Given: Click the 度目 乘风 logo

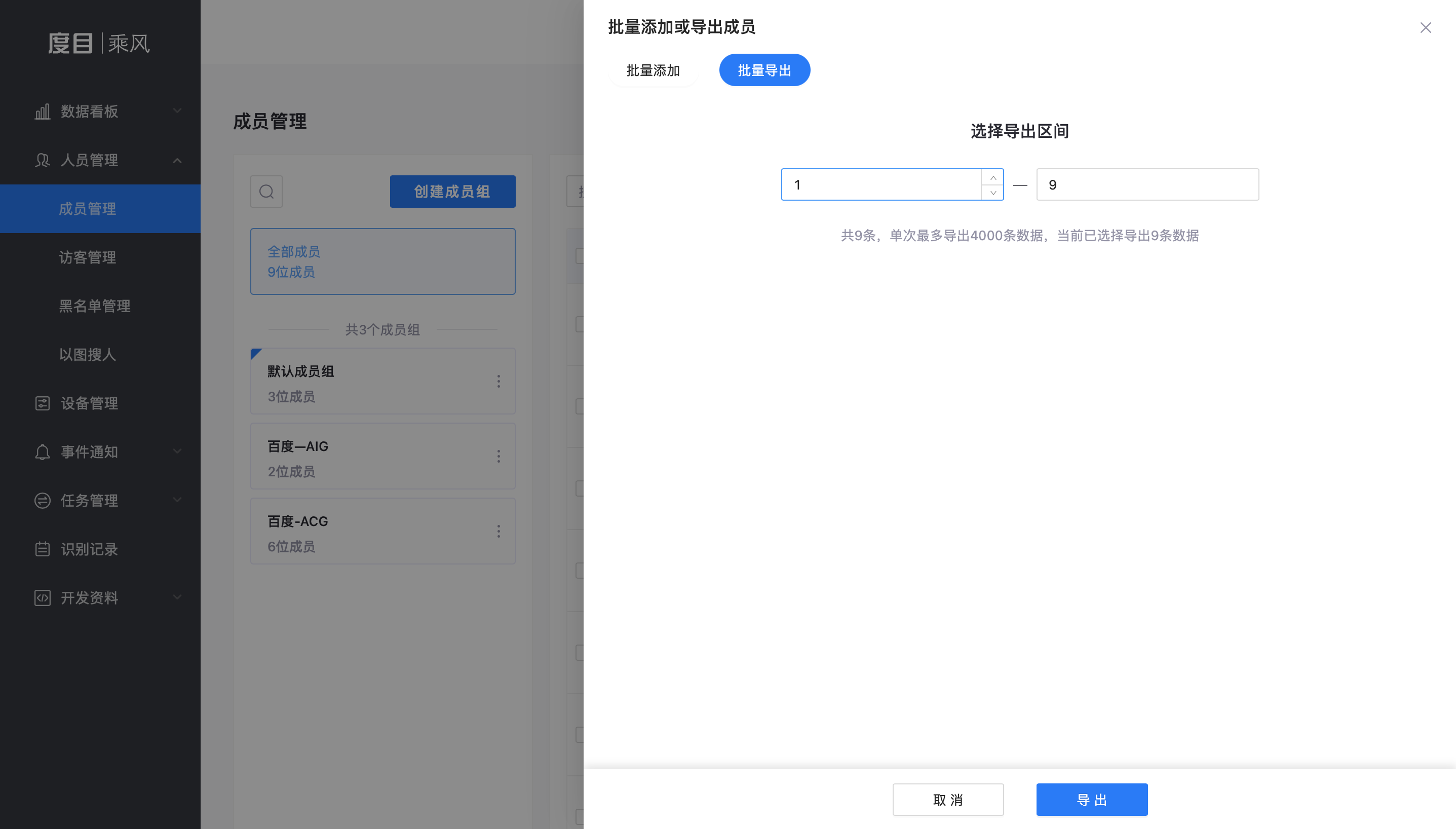Looking at the screenshot, I should tap(100, 43).
